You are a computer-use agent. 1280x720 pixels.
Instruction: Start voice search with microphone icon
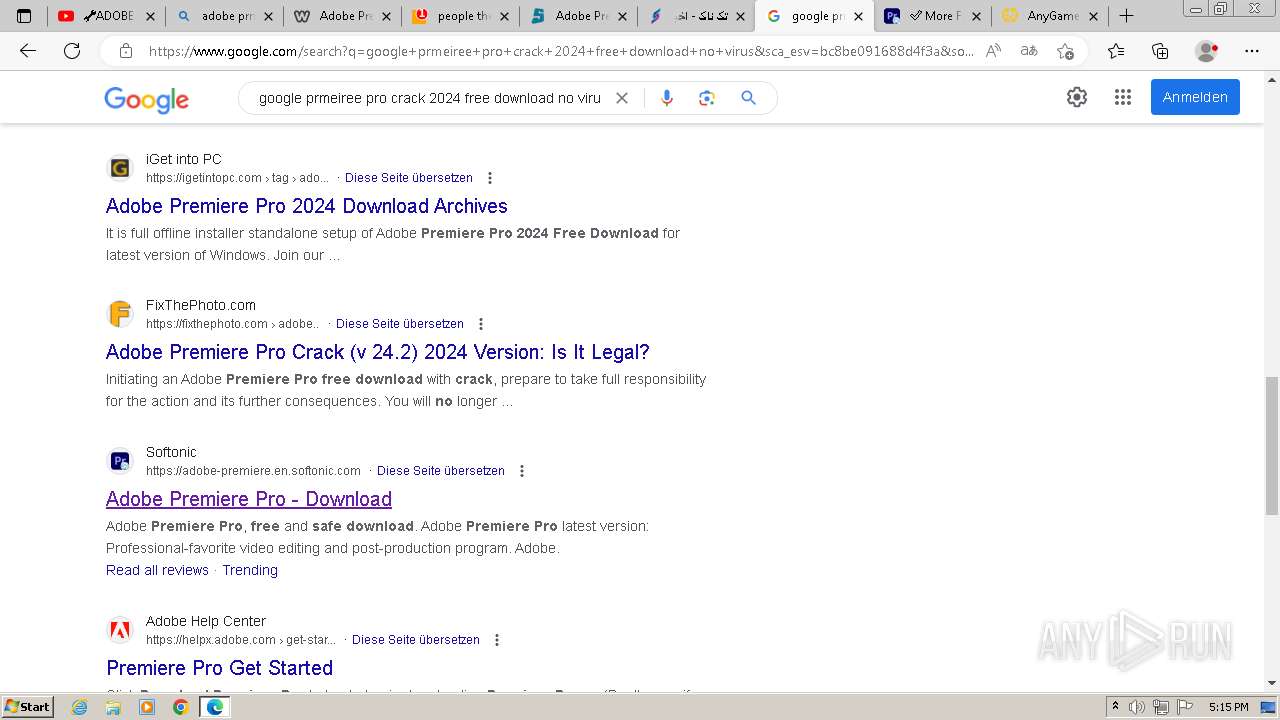pos(667,98)
